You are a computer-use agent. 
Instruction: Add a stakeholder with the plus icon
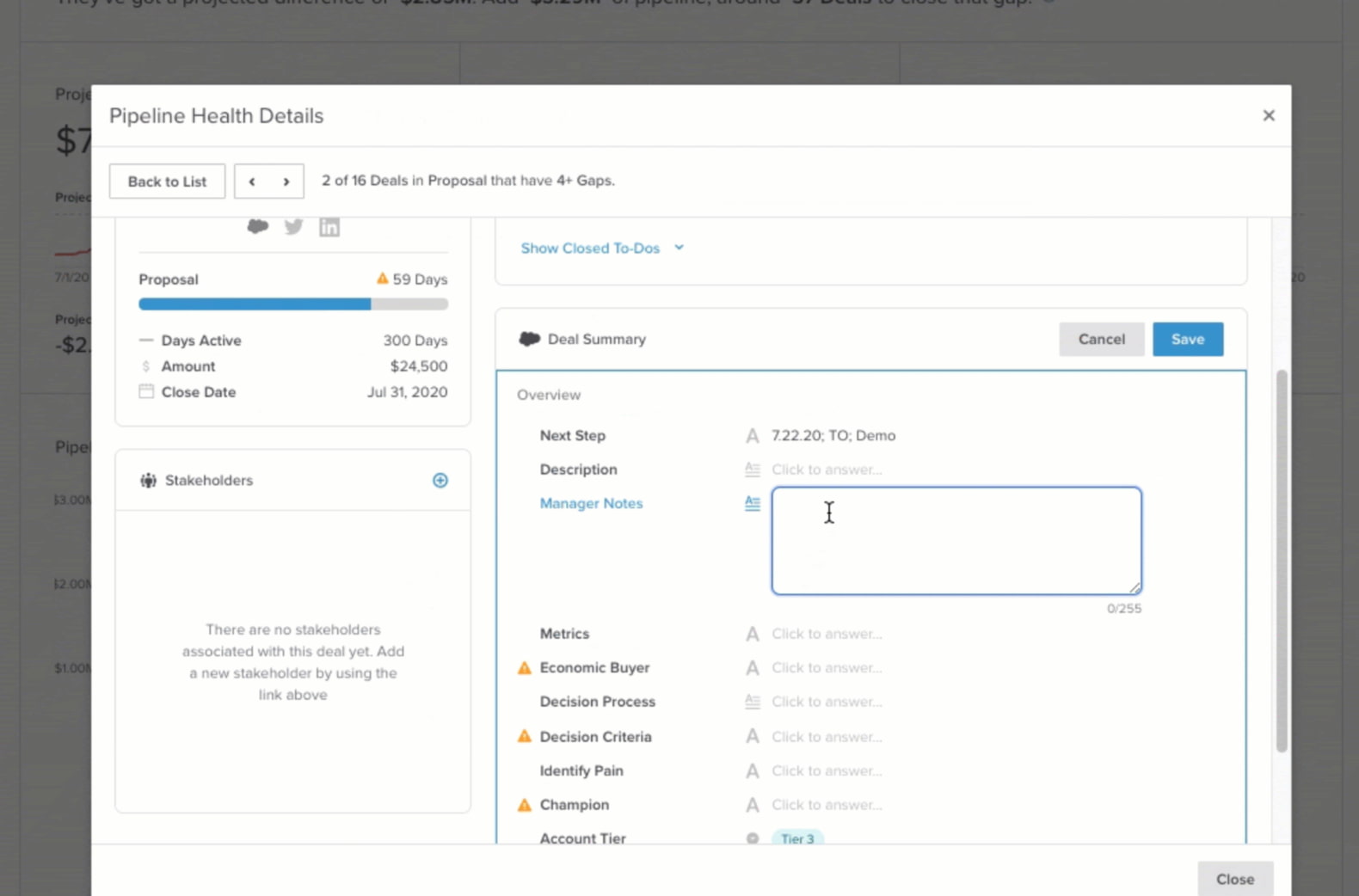440,481
